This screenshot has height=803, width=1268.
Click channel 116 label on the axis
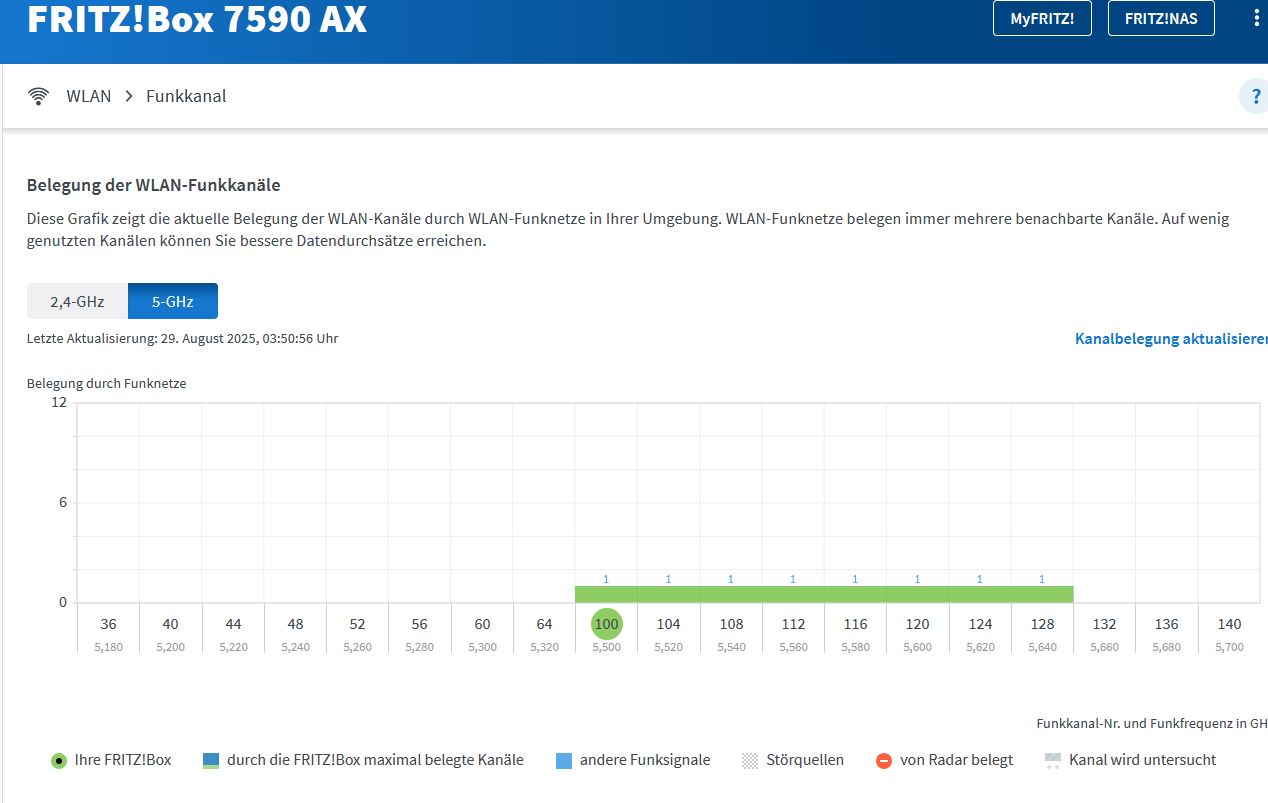(855, 624)
